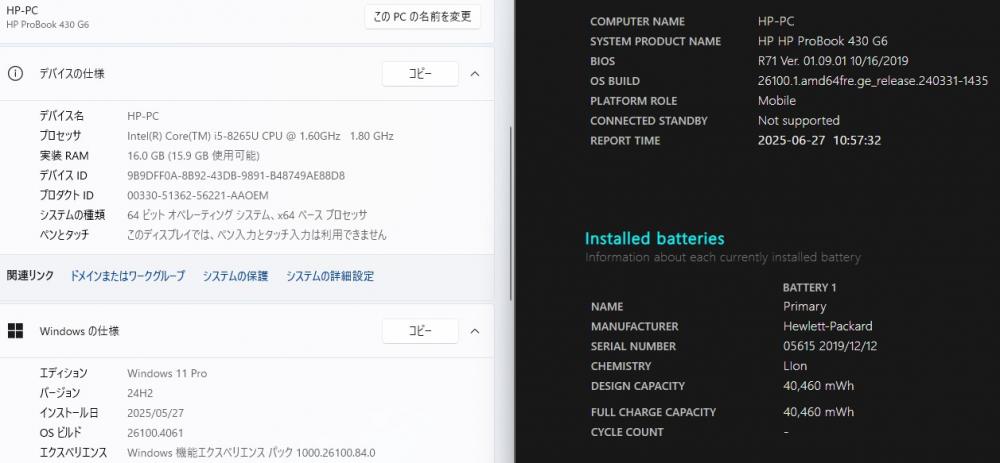Open ドメインまたはワークグループ link

128,276
